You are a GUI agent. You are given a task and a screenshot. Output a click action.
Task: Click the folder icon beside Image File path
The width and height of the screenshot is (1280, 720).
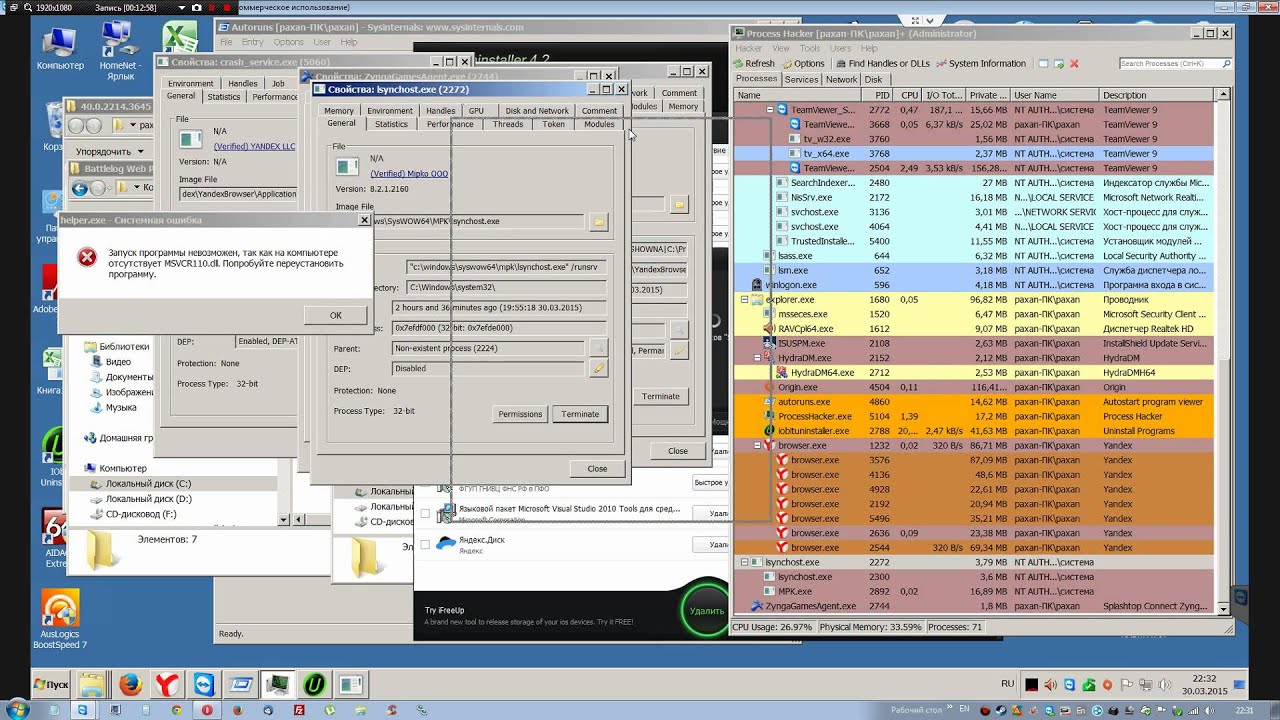(598, 222)
